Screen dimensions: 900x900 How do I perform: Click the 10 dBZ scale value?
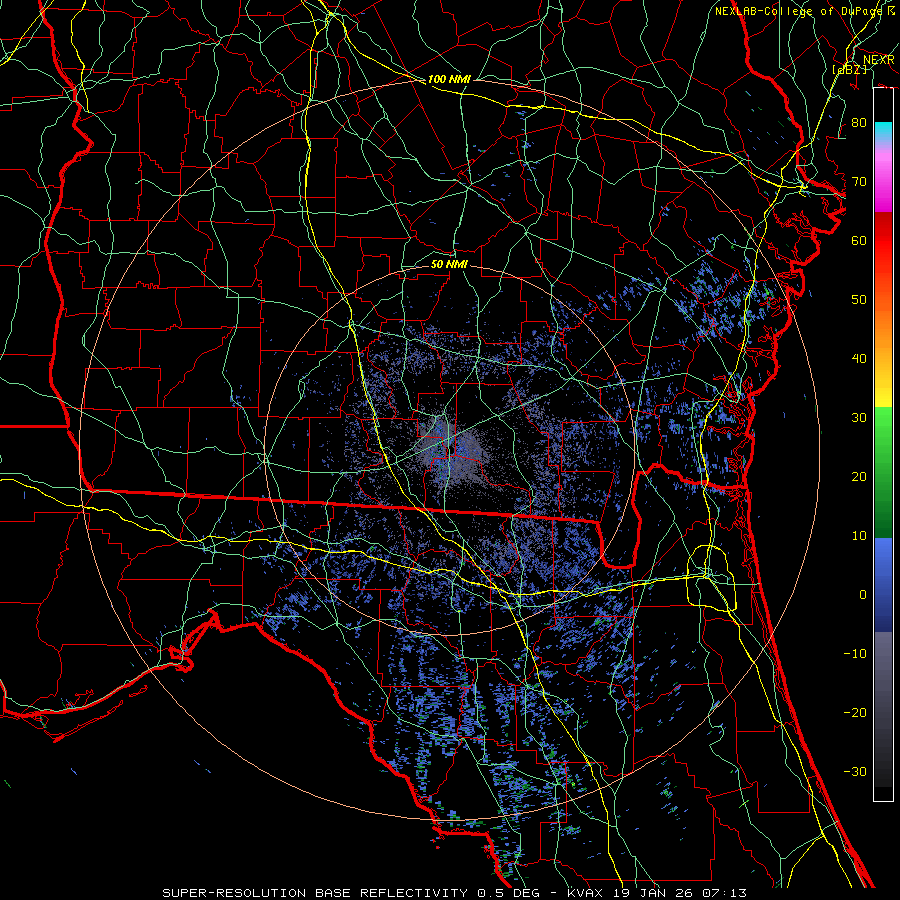pos(859,536)
